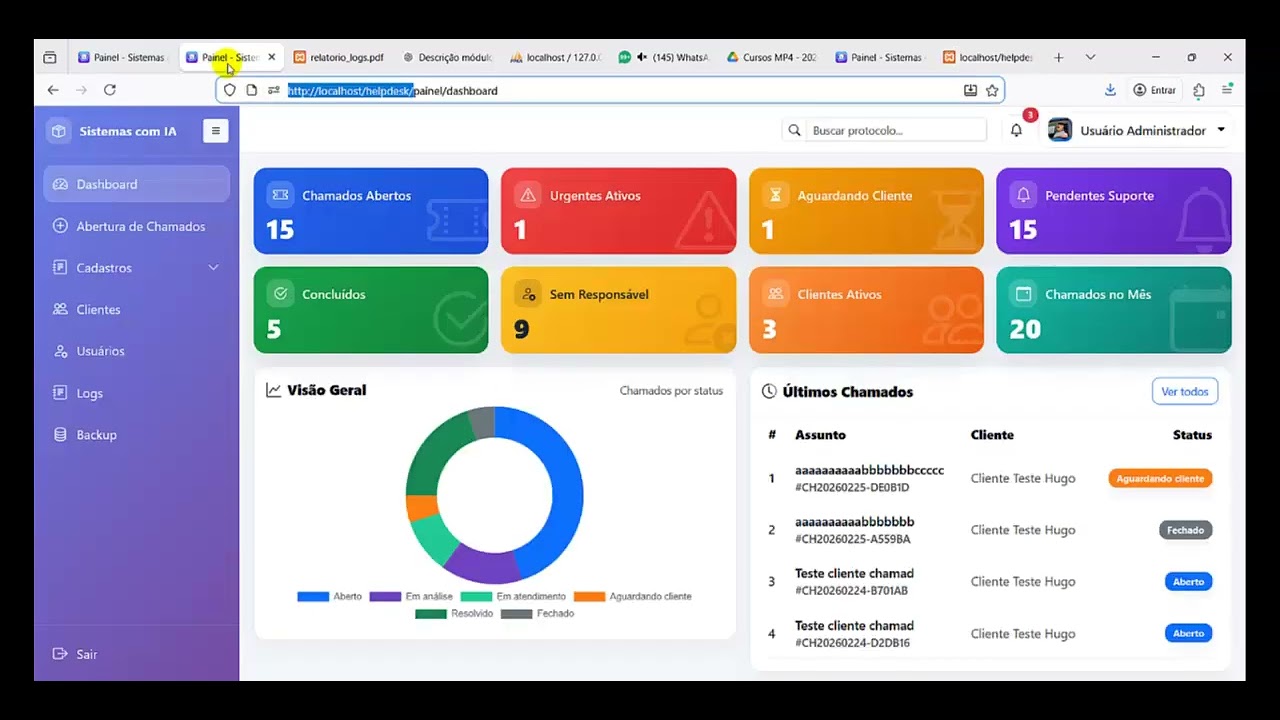Click the Concluídos checkmark icon
The width and height of the screenshot is (1280, 720).
coord(280,294)
